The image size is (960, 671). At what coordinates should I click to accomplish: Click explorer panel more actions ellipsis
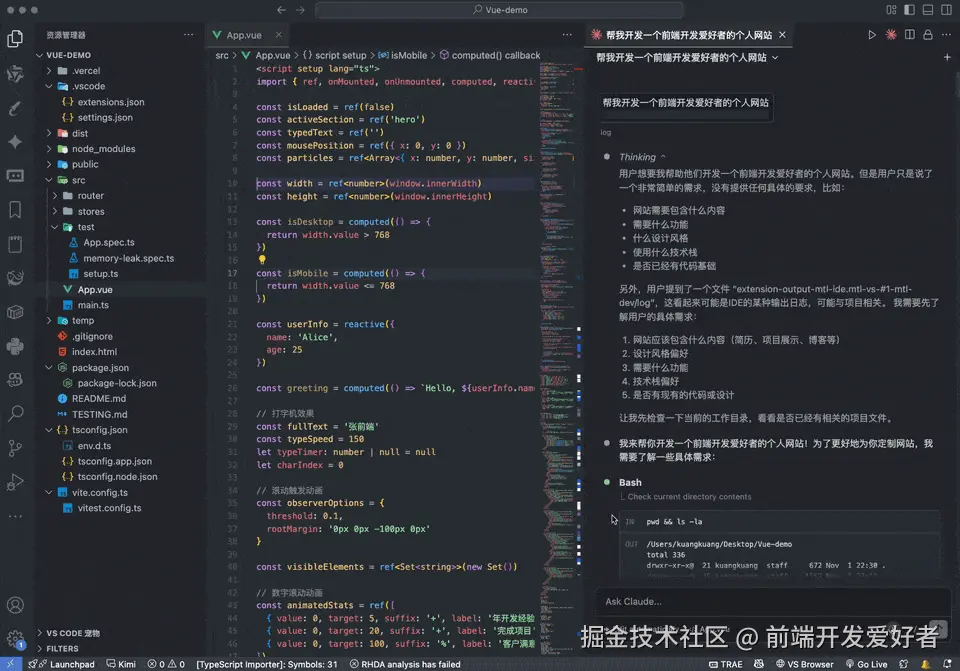point(189,35)
